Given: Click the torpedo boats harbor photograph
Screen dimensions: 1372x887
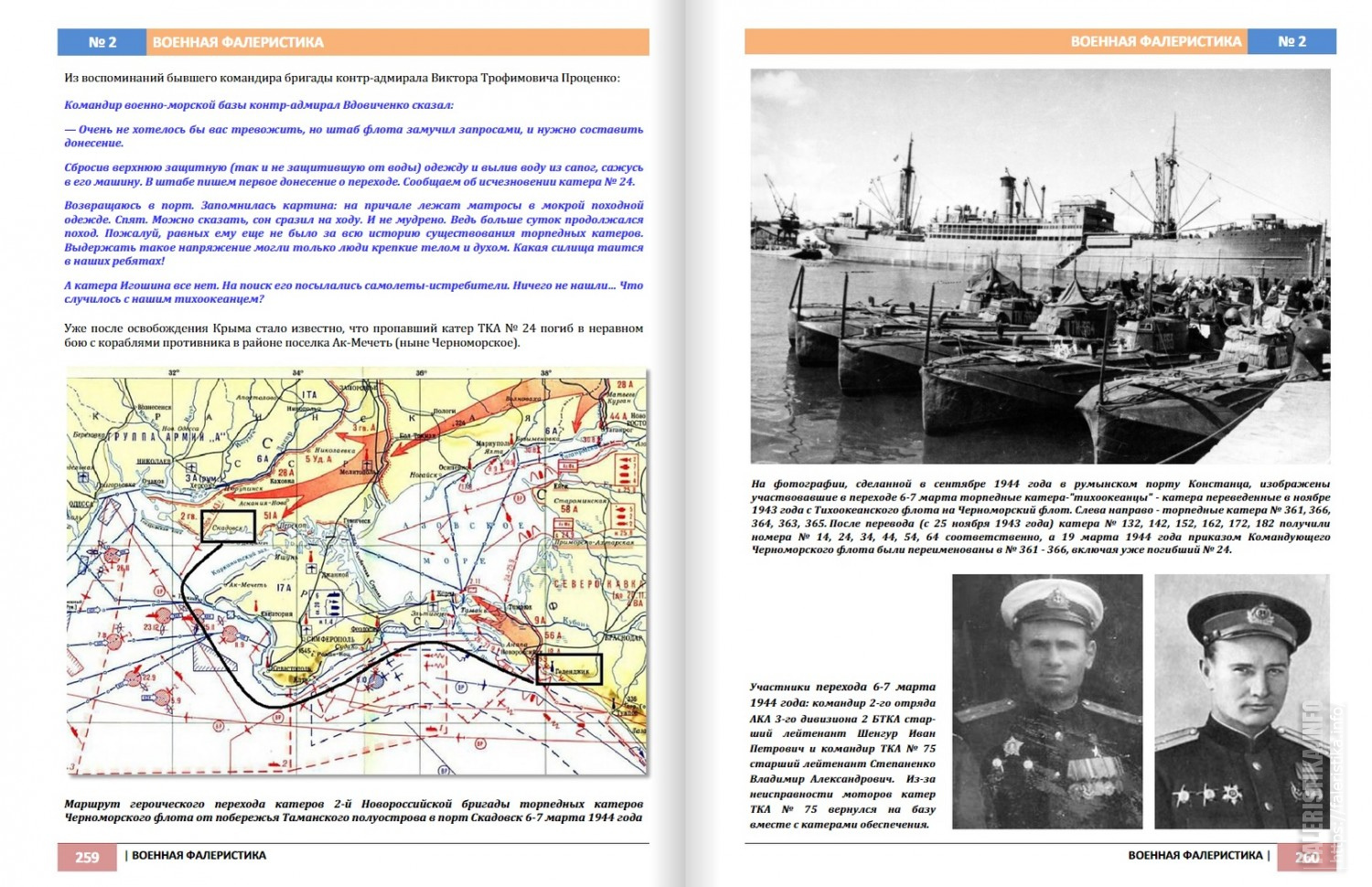Looking at the screenshot, I should [x=1040, y=266].
